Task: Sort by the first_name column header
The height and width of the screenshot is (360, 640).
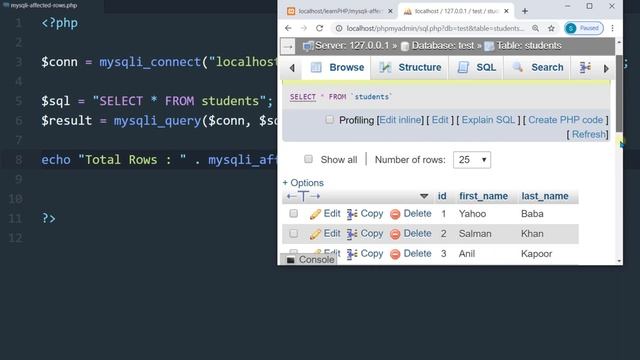Action: 483,196
